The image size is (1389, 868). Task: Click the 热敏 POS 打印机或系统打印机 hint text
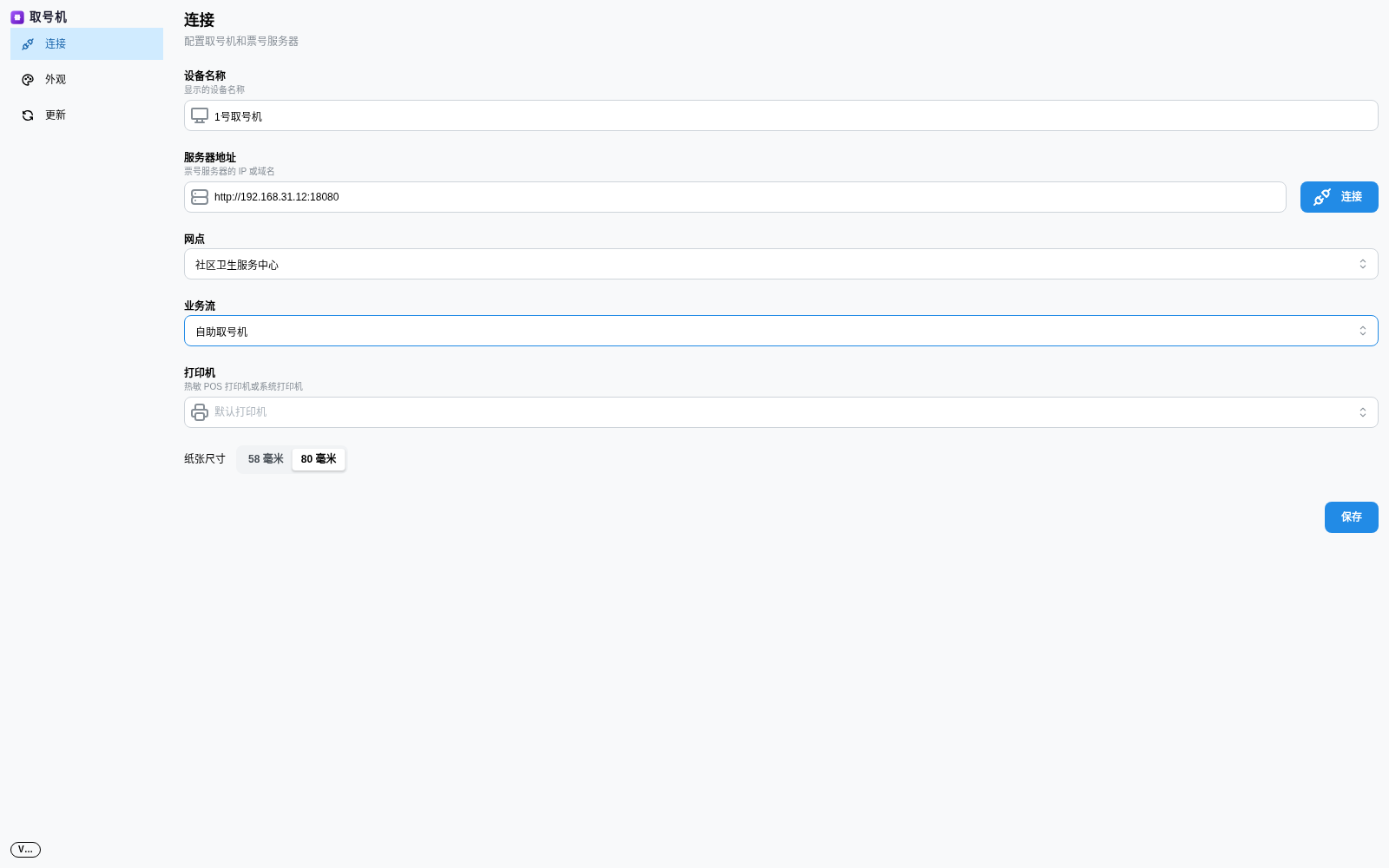click(x=244, y=386)
